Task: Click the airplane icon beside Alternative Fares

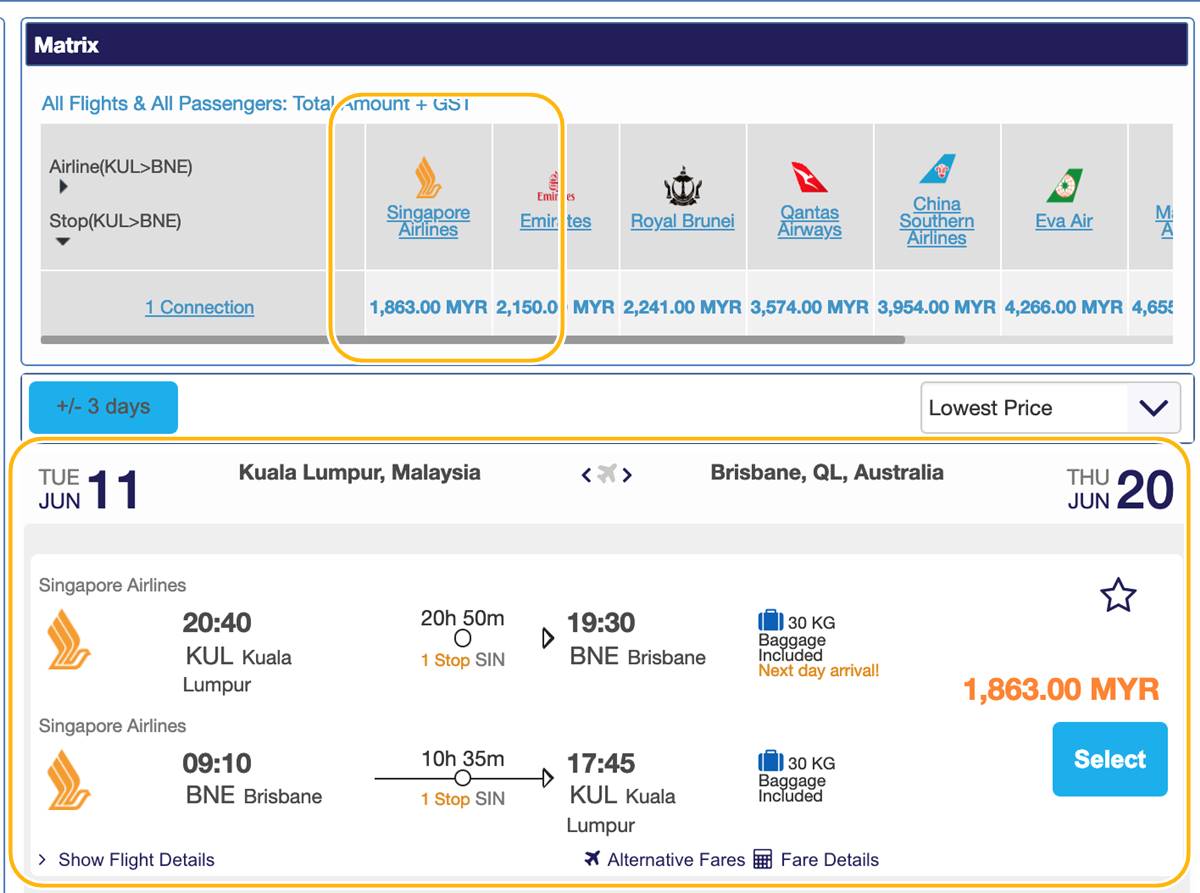Action: 593,859
